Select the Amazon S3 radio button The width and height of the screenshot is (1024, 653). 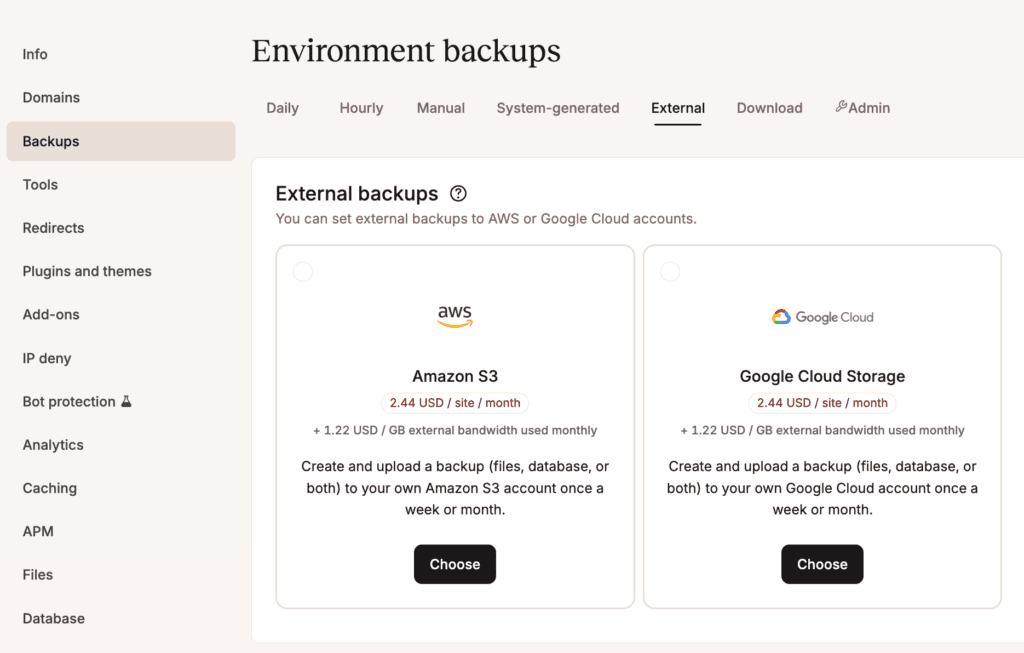coord(302,272)
